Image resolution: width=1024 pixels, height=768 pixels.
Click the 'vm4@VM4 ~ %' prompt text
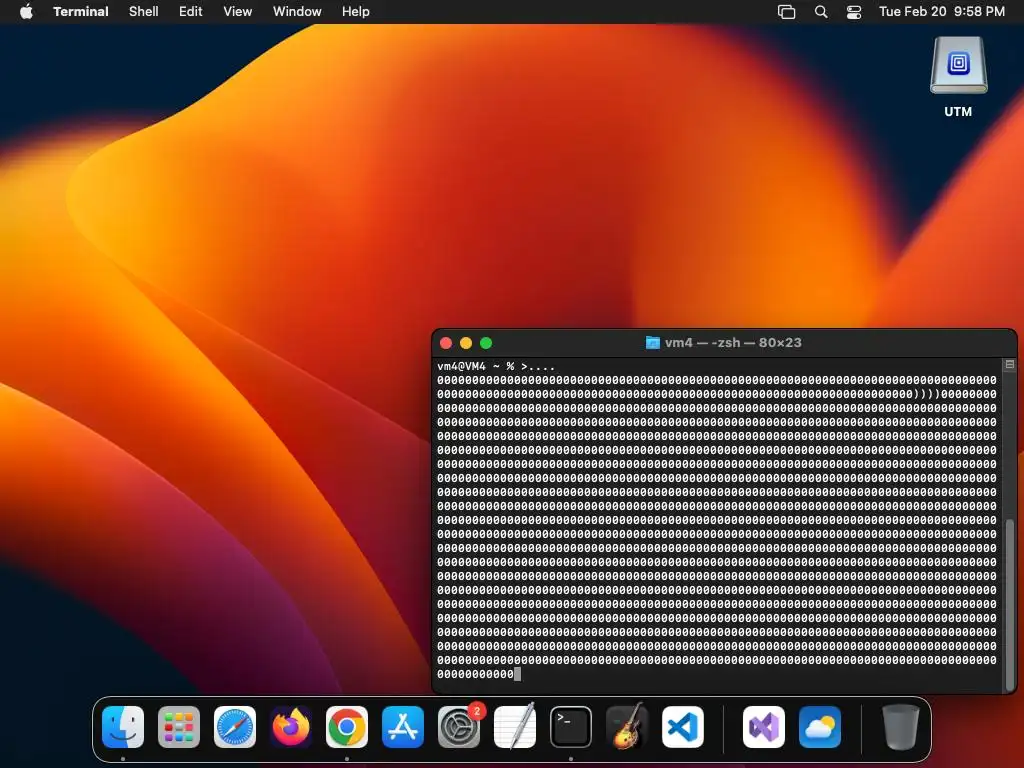click(x=475, y=366)
